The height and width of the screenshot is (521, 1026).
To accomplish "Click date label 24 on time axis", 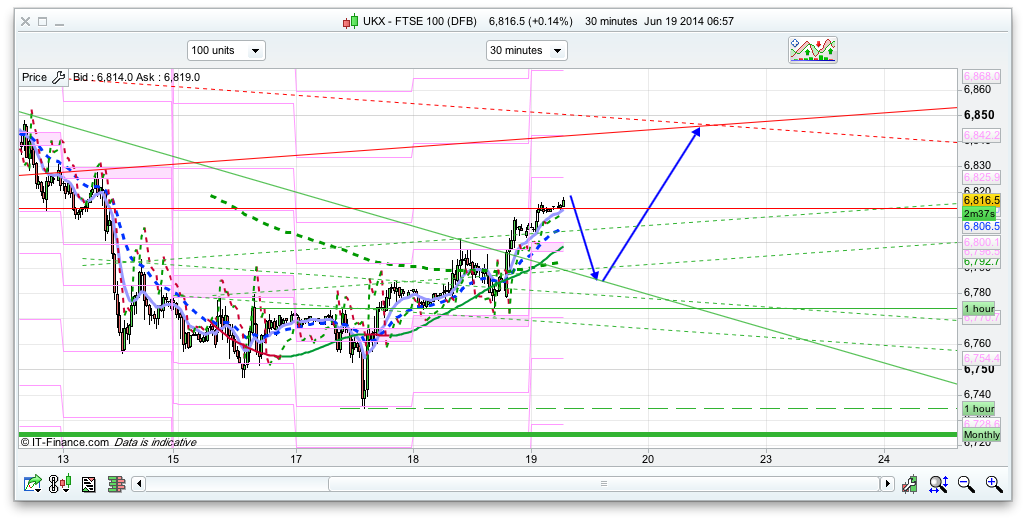I will pyautogui.click(x=883, y=459).
